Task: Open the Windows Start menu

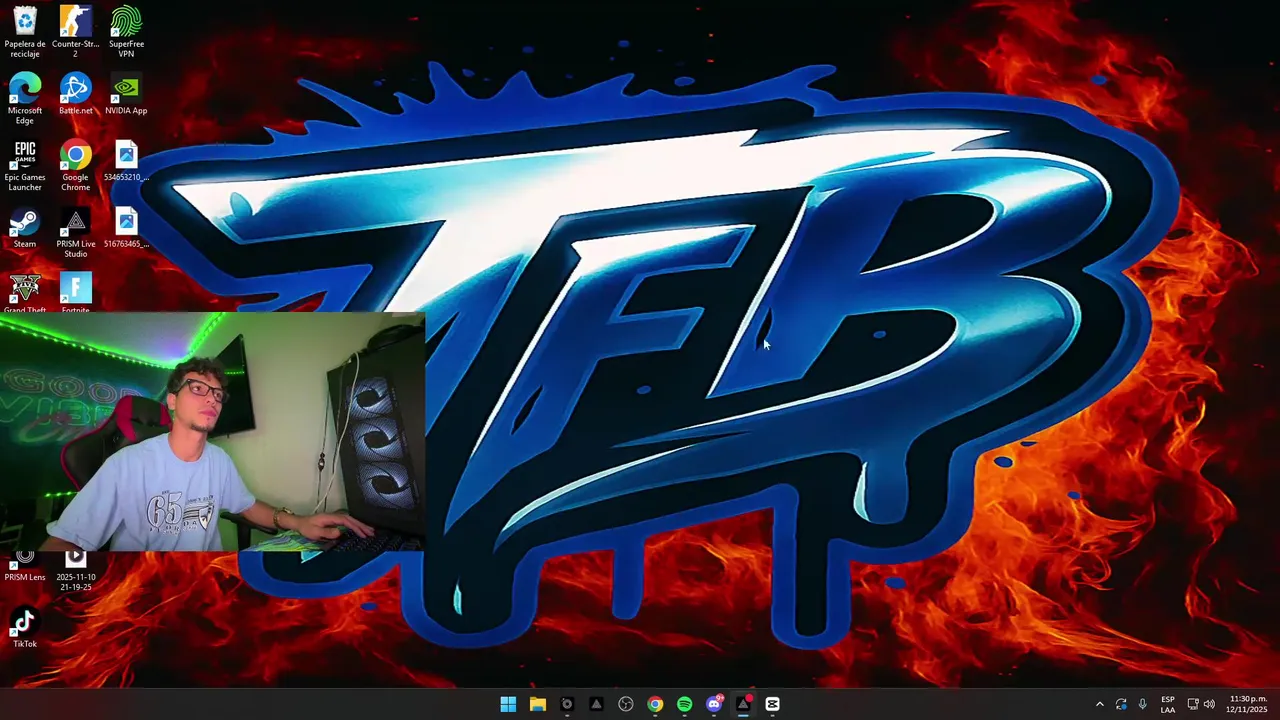Action: (508, 704)
